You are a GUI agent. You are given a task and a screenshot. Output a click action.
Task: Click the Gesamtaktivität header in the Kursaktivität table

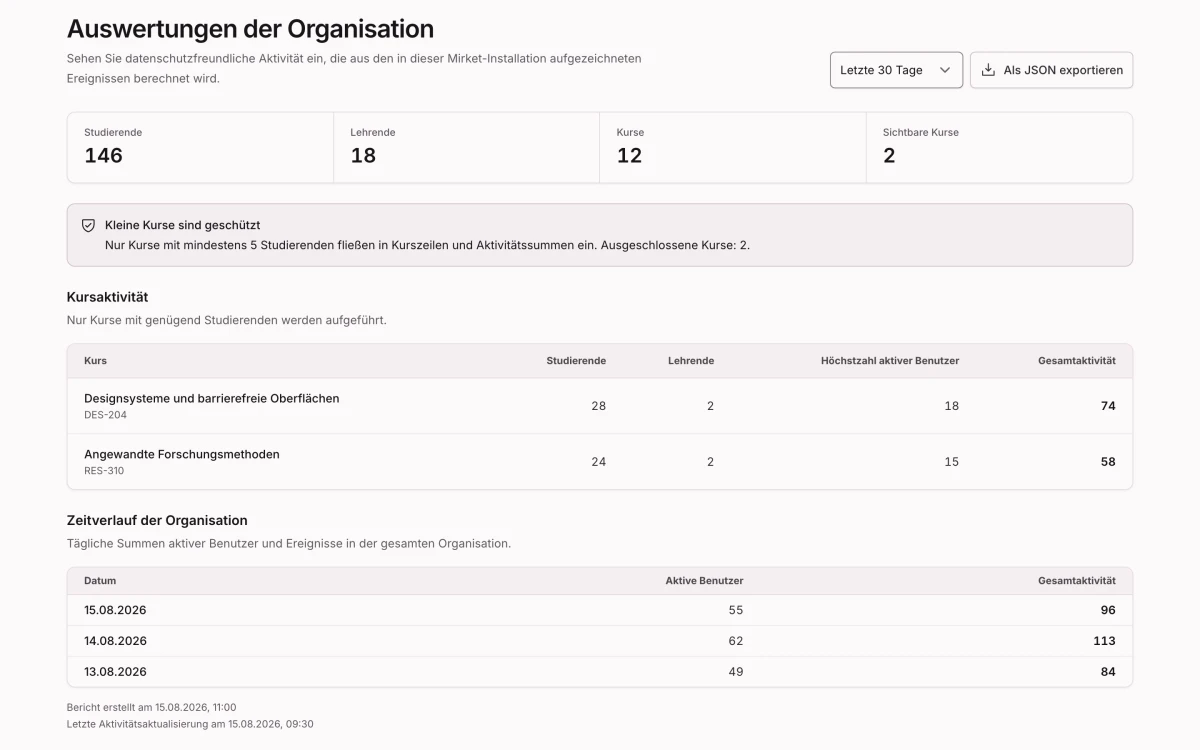[1077, 361]
